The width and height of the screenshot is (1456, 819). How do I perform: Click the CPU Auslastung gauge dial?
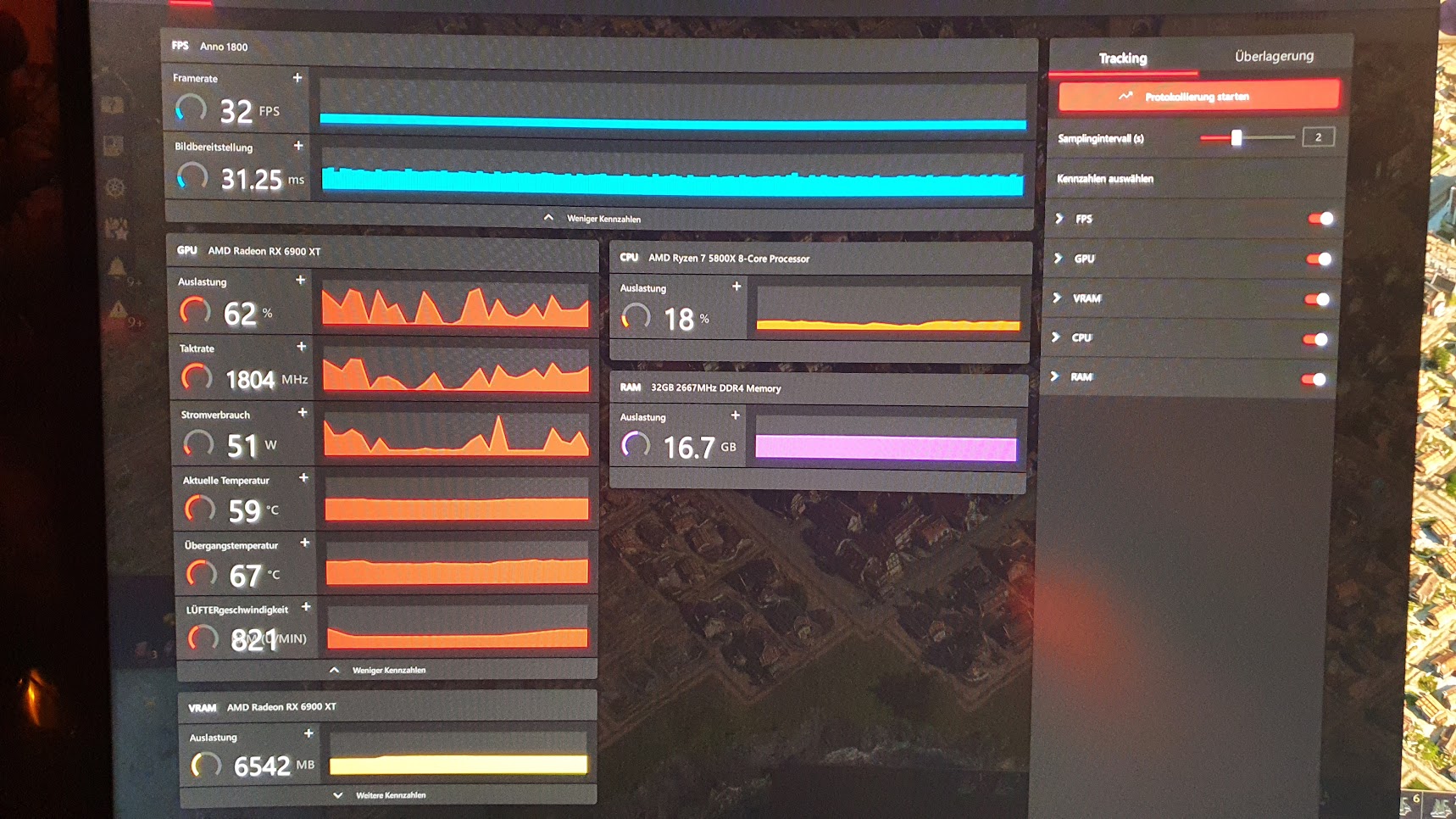(636, 318)
